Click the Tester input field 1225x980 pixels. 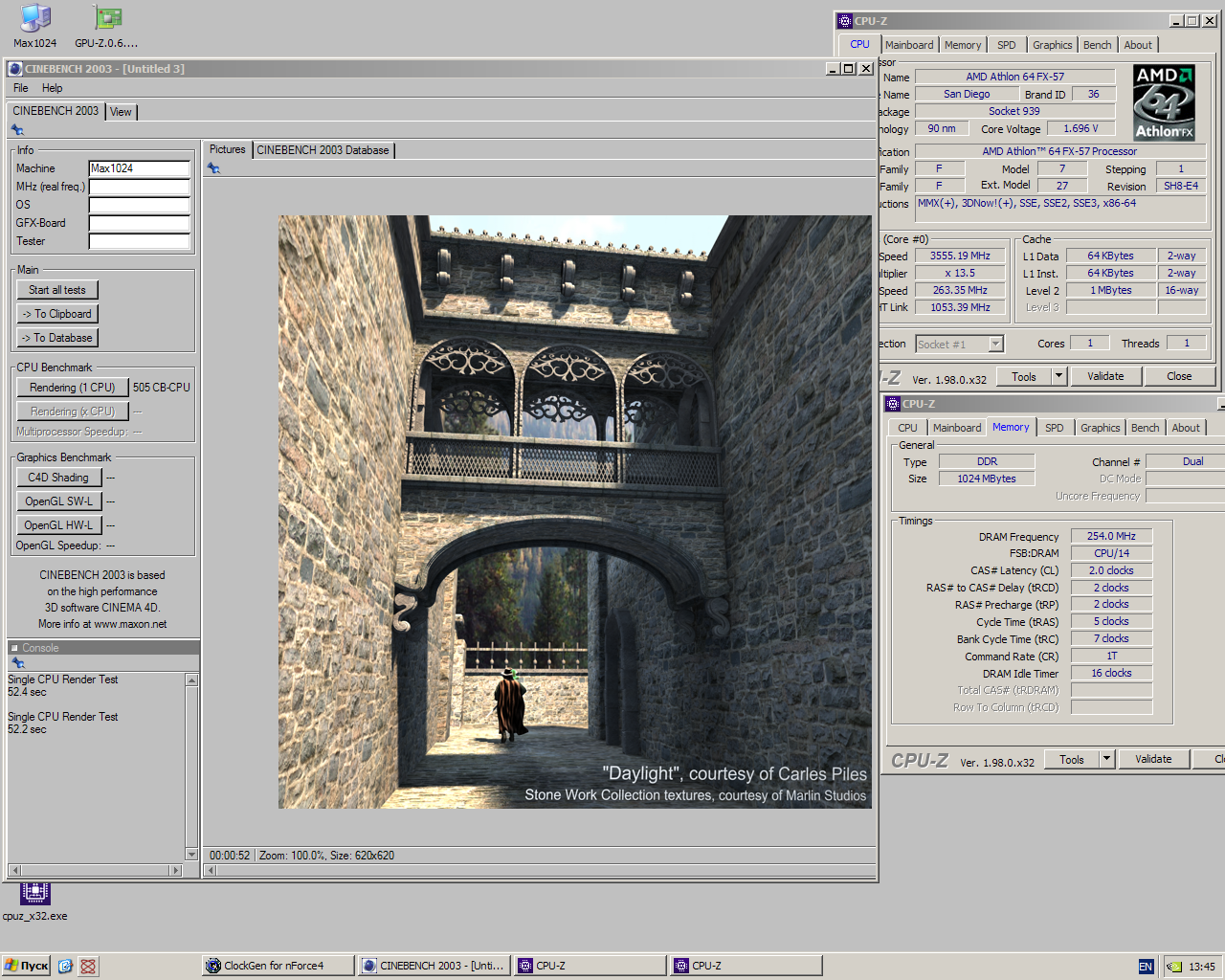click(140, 241)
